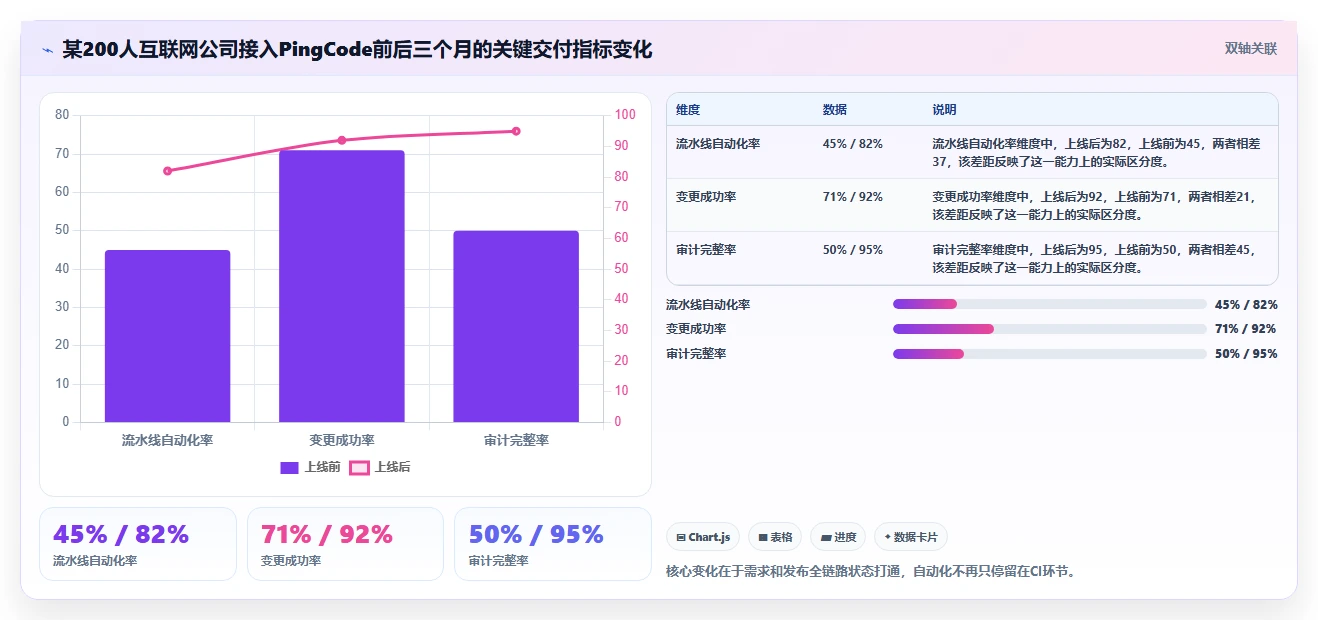The width and height of the screenshot is (1318, 620).
Task: Click the 变更成功率 progress bar
Action: pos(1050,329)
